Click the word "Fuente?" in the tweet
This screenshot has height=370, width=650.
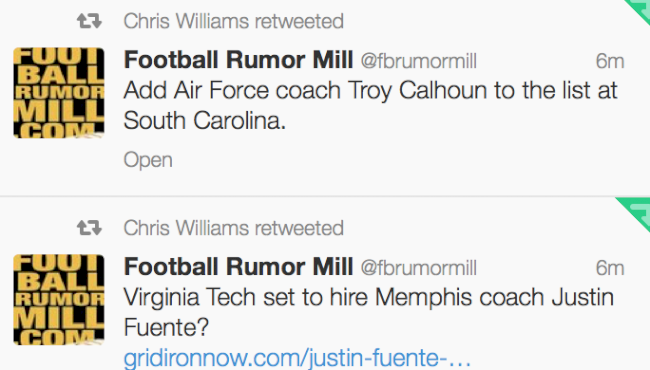pyautogui.click(x=166, y=328)
